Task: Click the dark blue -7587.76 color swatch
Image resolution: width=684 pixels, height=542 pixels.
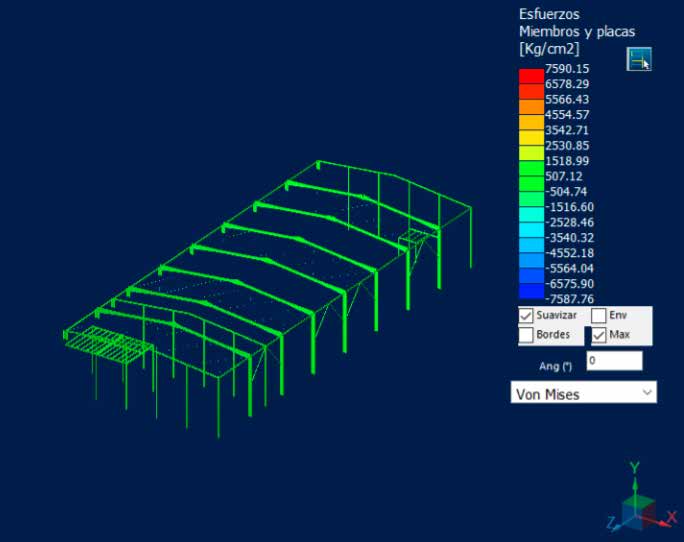Action: pyautogui.click(x=531, y=291)
